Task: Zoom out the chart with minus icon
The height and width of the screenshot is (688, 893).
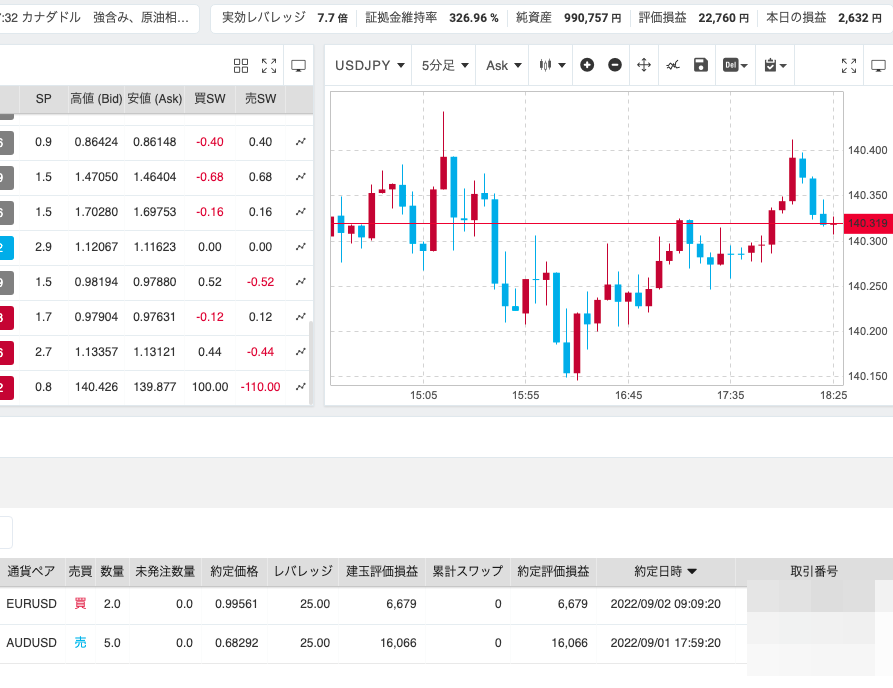Action: click(615, 65)
